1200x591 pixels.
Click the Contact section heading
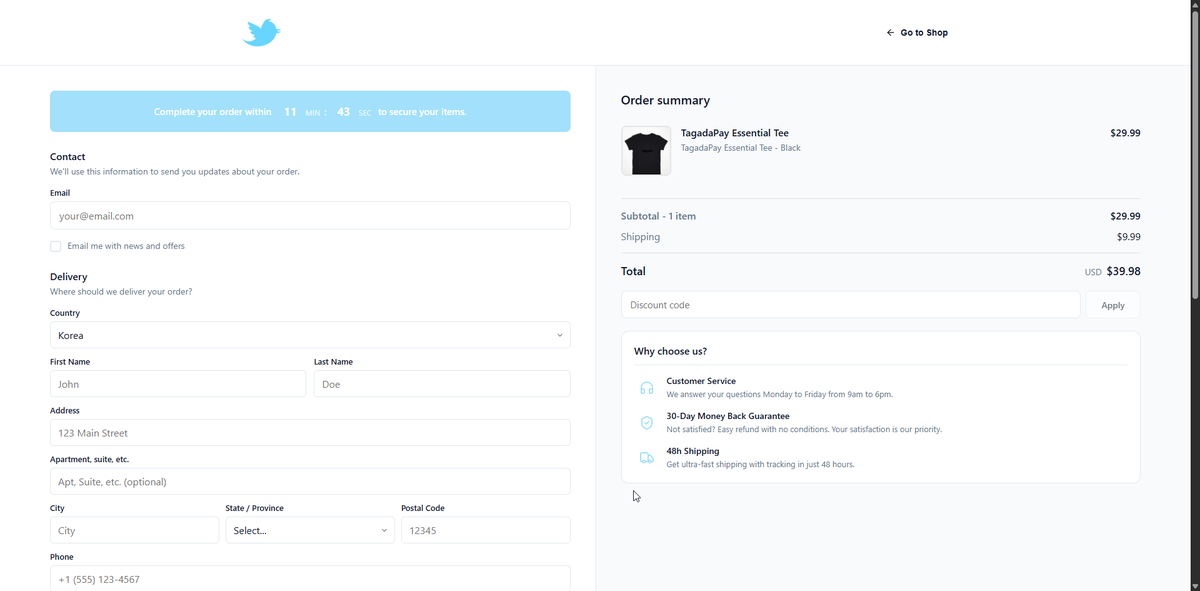pos(68,157)
